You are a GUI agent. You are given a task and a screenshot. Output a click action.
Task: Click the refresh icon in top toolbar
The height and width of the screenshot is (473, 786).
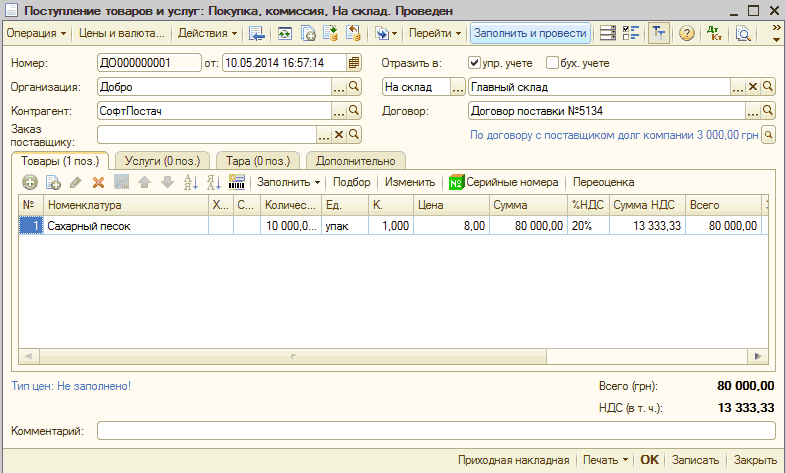285,34
